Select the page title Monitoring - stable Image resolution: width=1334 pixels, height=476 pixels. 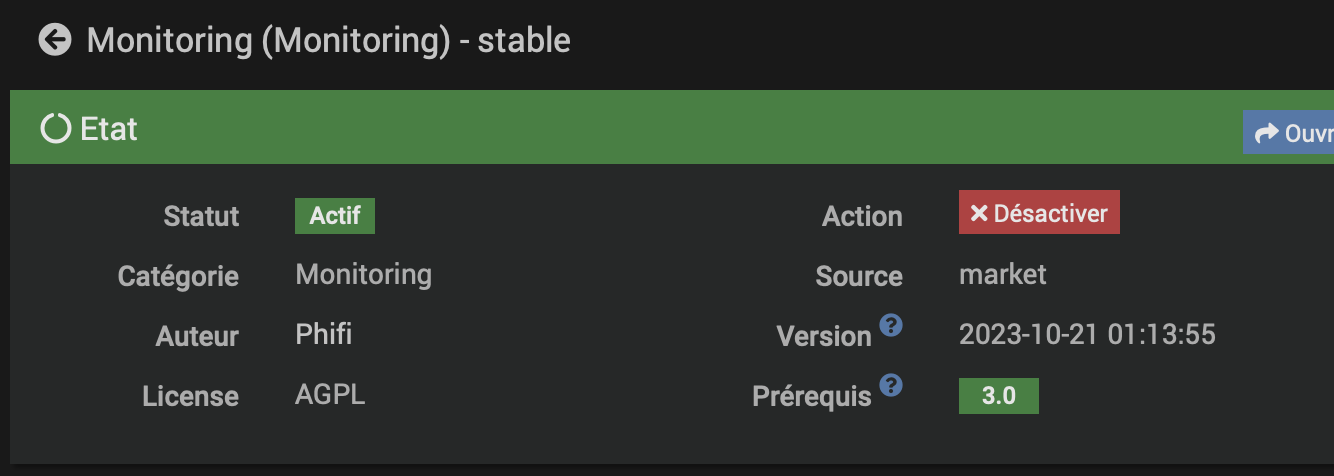coord(328,41)
